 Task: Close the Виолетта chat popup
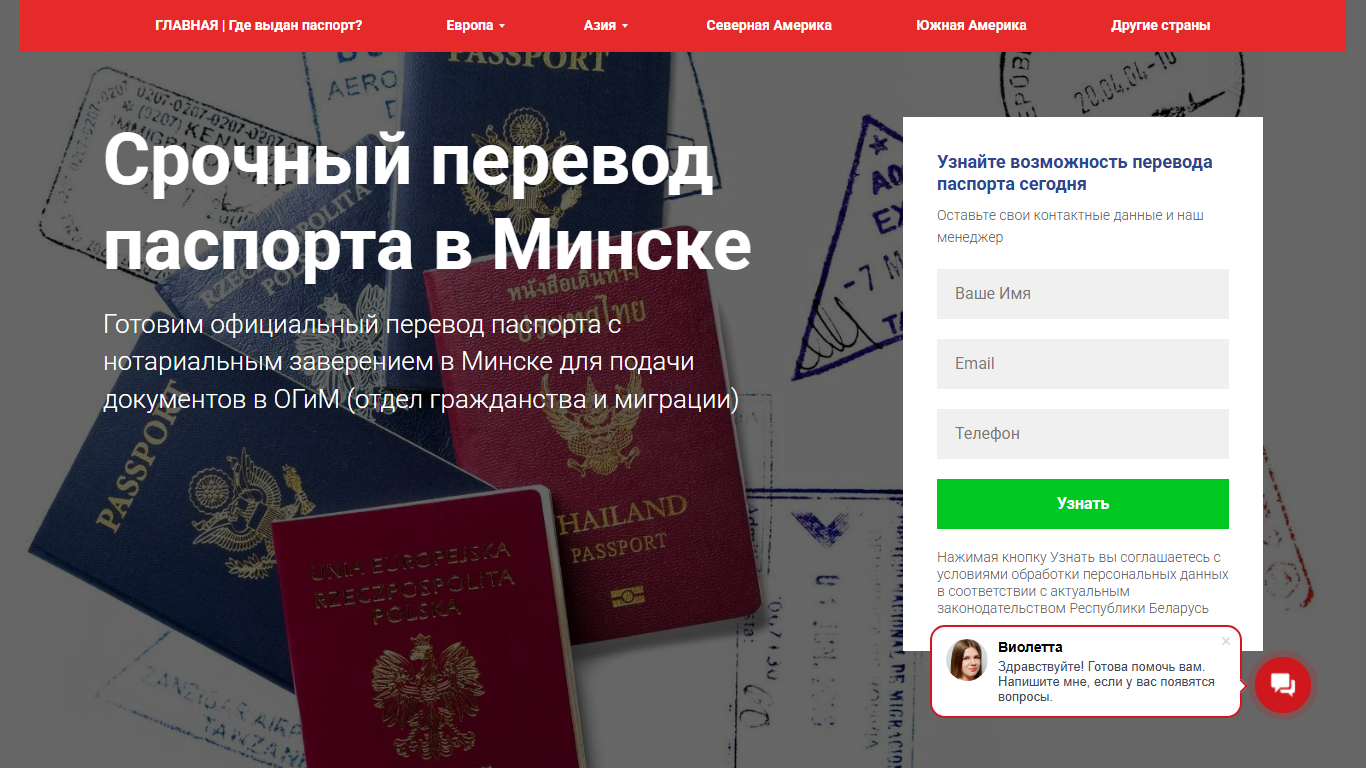(1226, 641)
